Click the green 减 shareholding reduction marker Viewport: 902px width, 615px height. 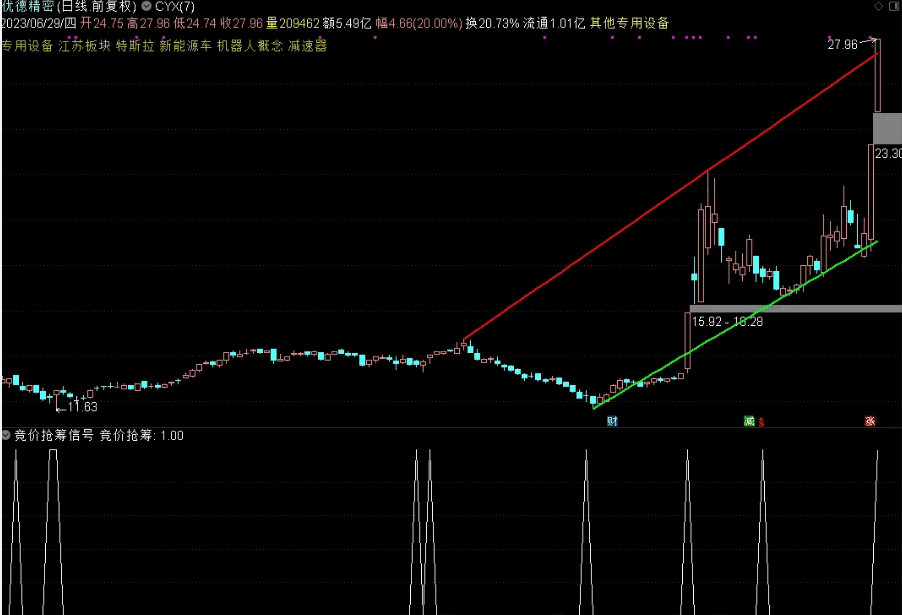(749, 421)
